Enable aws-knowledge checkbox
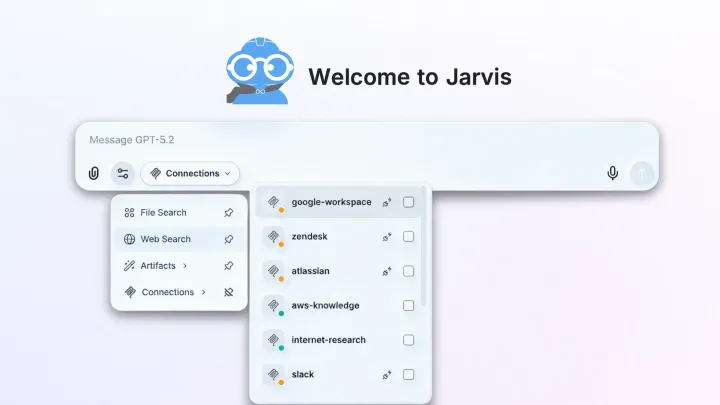This screenshot has width=720, height=405. tap(408, 305)
